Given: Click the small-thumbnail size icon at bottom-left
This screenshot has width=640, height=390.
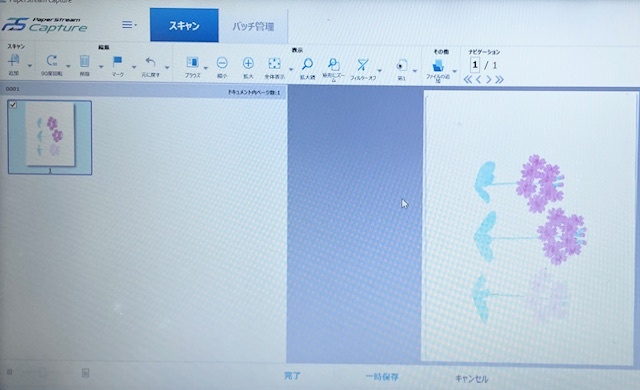Looking at the screenshot, I should tap(9, 372).
